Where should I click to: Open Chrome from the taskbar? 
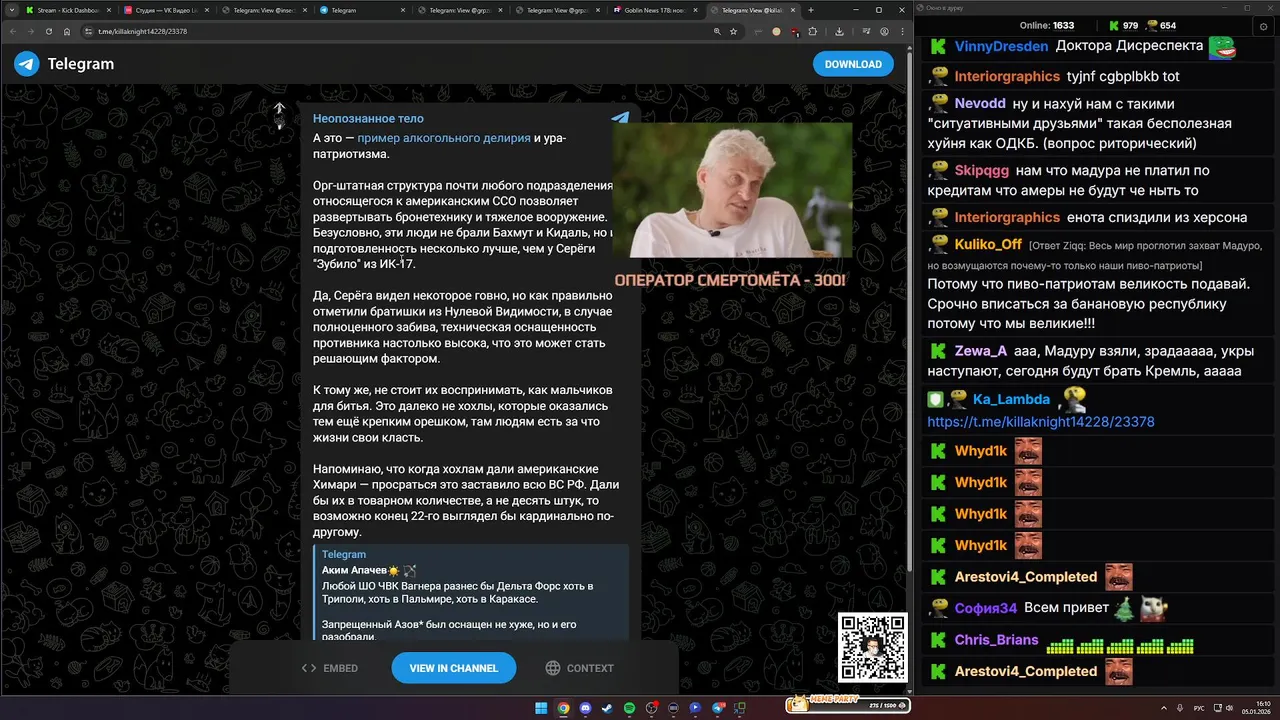[563, 708]
